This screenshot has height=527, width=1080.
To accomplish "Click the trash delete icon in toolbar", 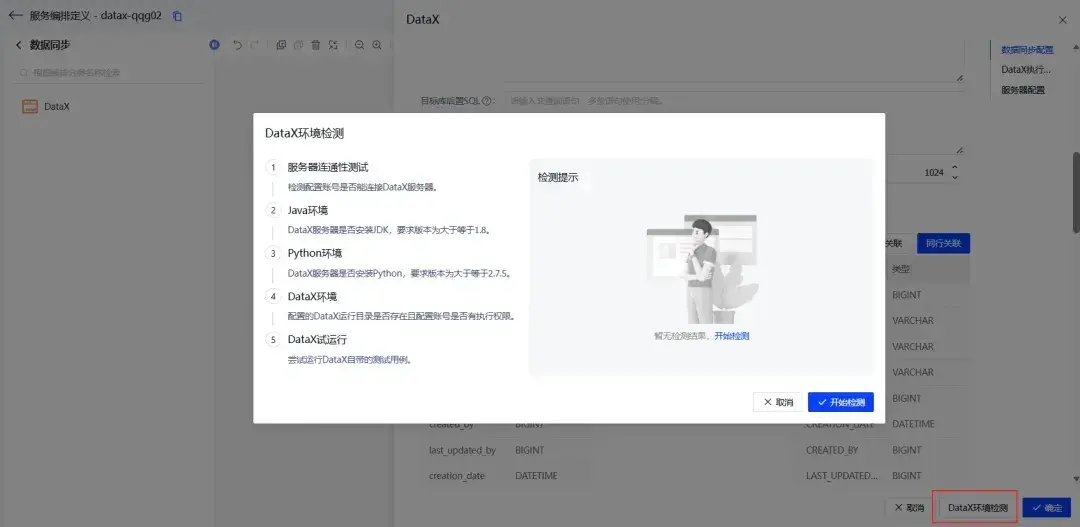I will [x=315, y=45].
